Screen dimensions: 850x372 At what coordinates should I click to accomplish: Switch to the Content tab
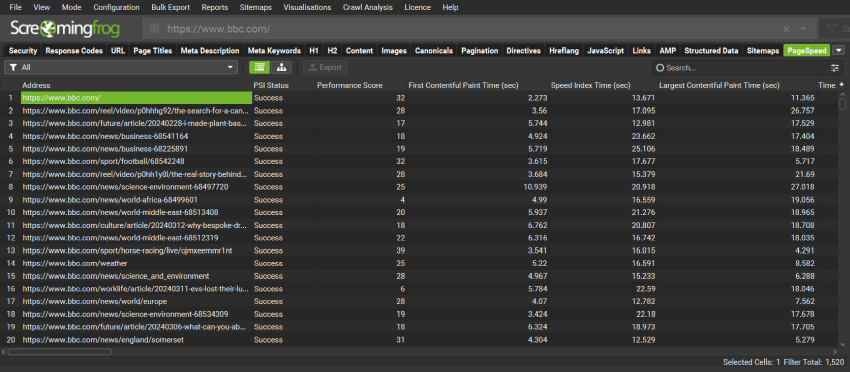click(359, 50)
